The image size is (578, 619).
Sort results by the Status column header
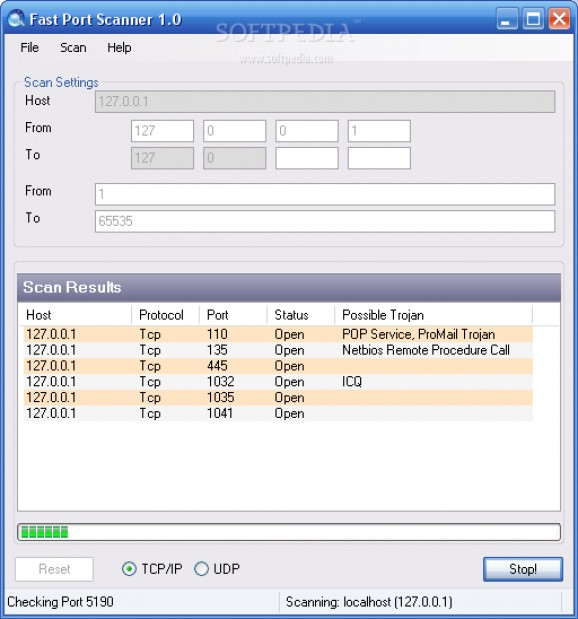click(301, 315)
